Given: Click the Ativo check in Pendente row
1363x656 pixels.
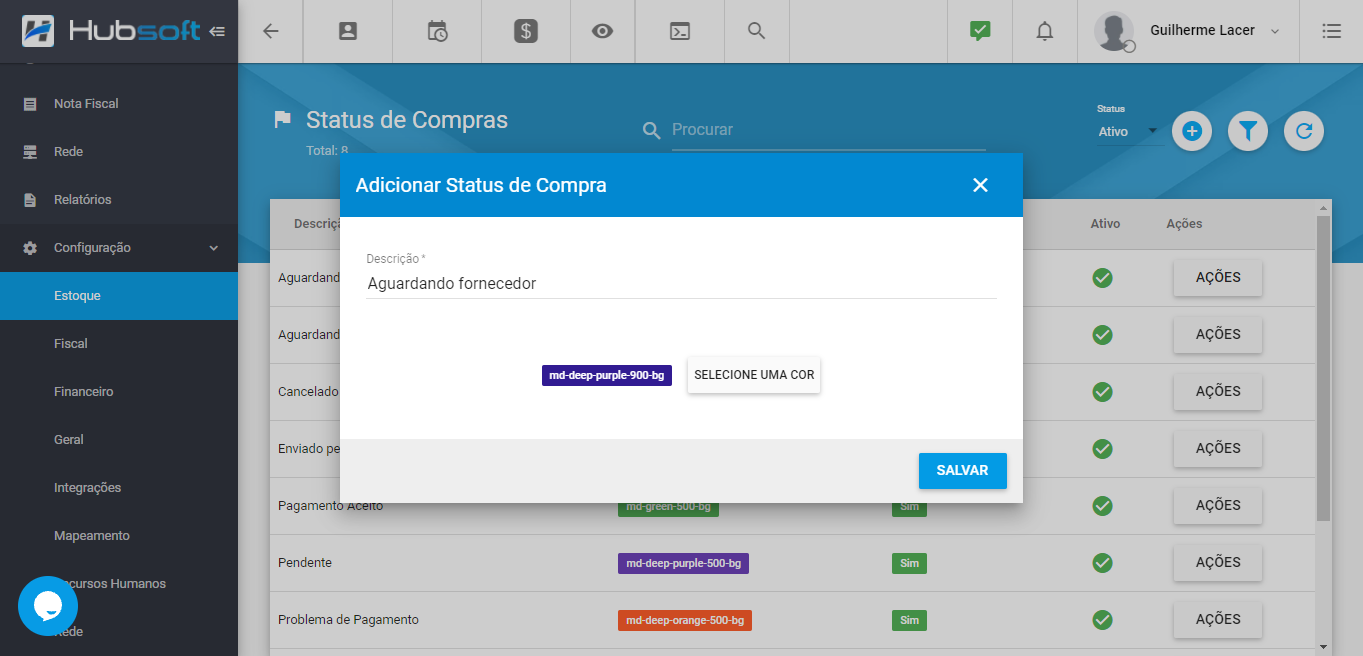Looking at the screenshot, I should pyautogui.click(x=1103, y=563).
